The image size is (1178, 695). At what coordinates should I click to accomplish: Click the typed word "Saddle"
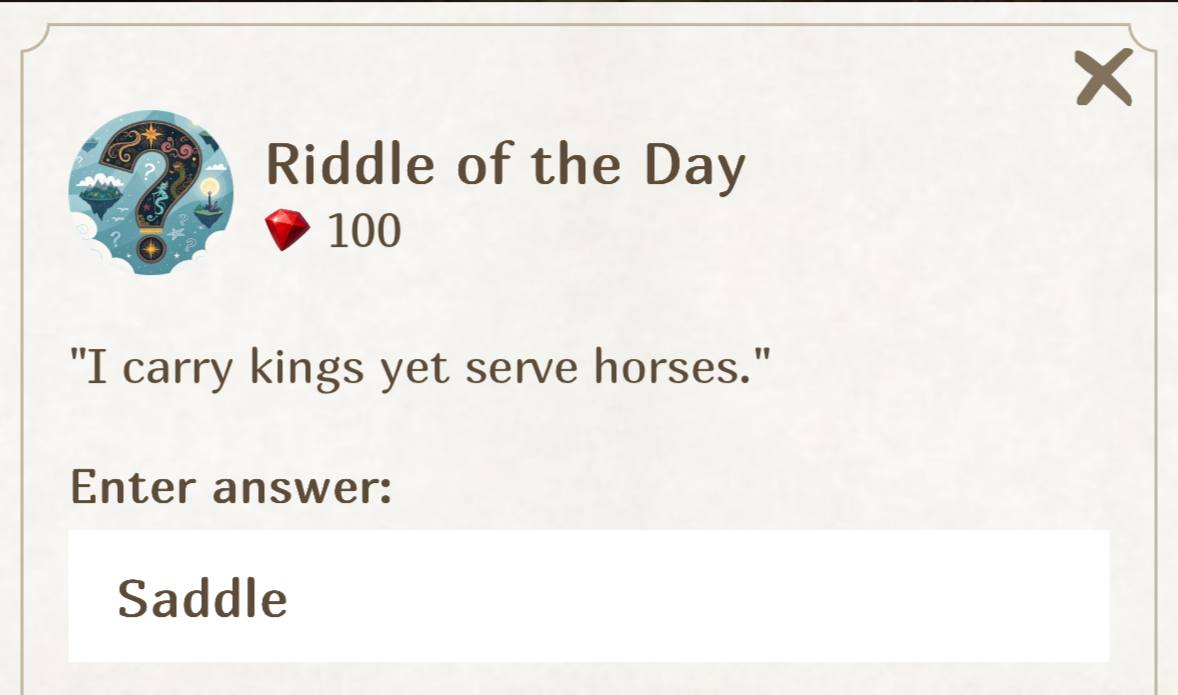(x=202, y=598)
